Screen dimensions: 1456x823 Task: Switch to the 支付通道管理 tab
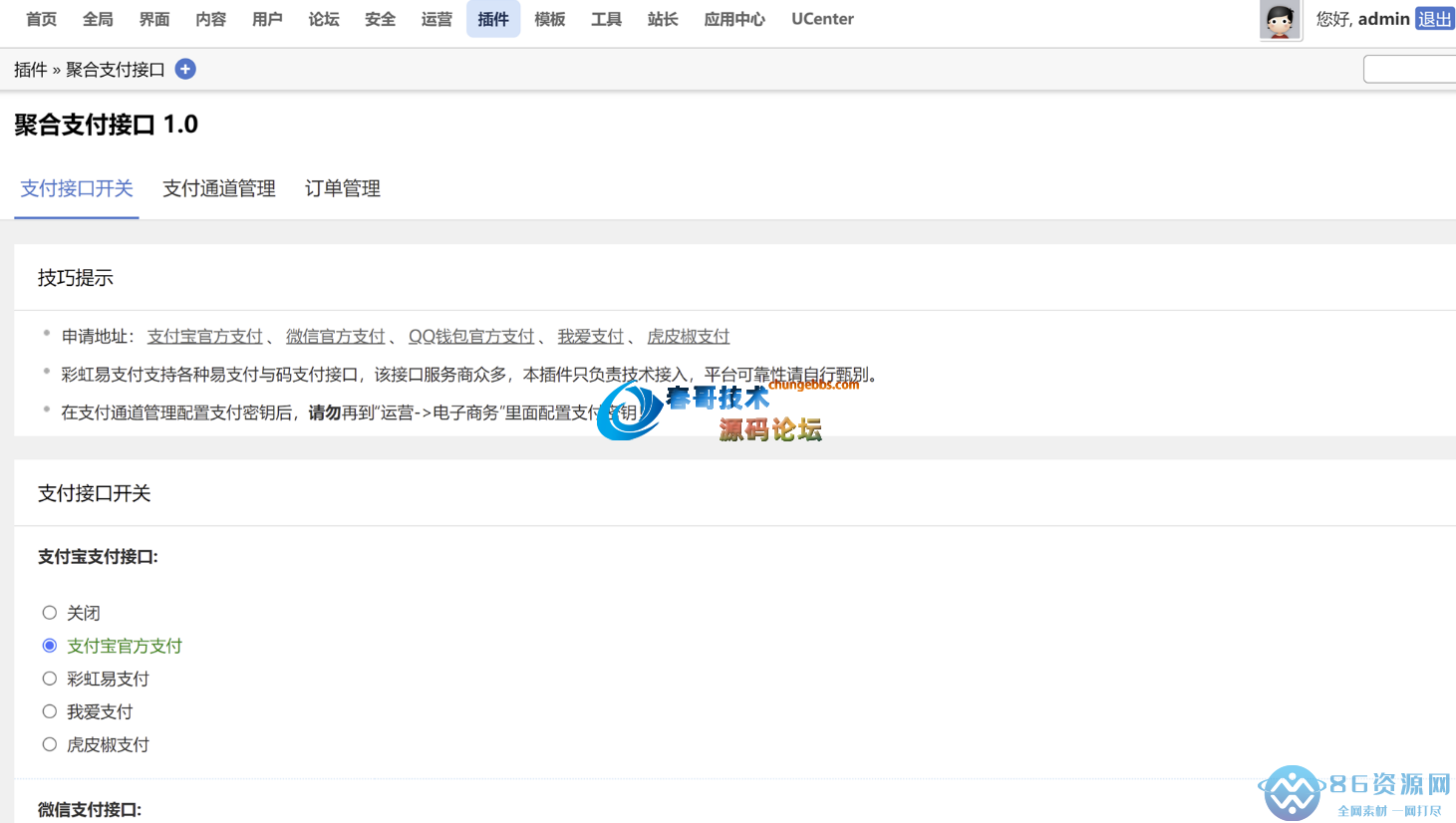pyautogui.click(x=218, y=188)
